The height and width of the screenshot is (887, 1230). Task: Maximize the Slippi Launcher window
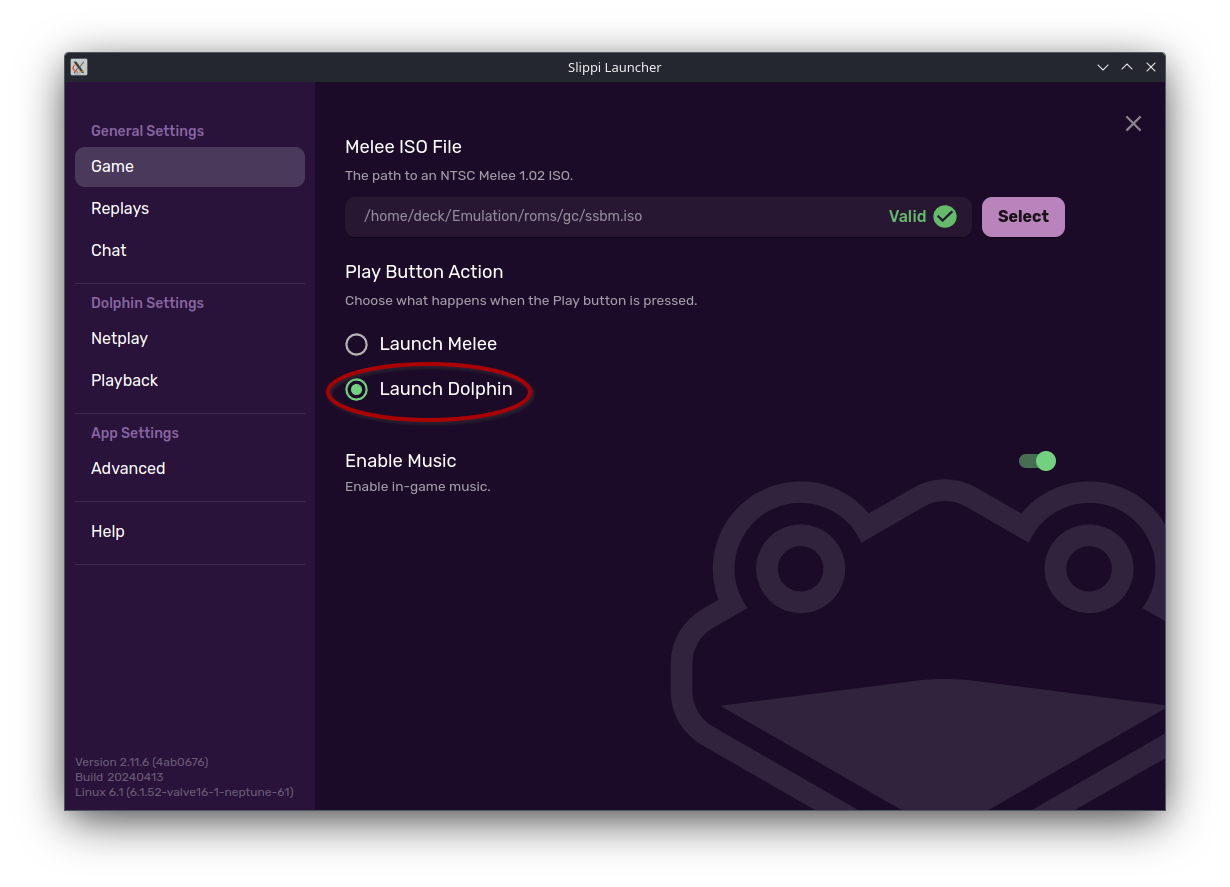1127,67
